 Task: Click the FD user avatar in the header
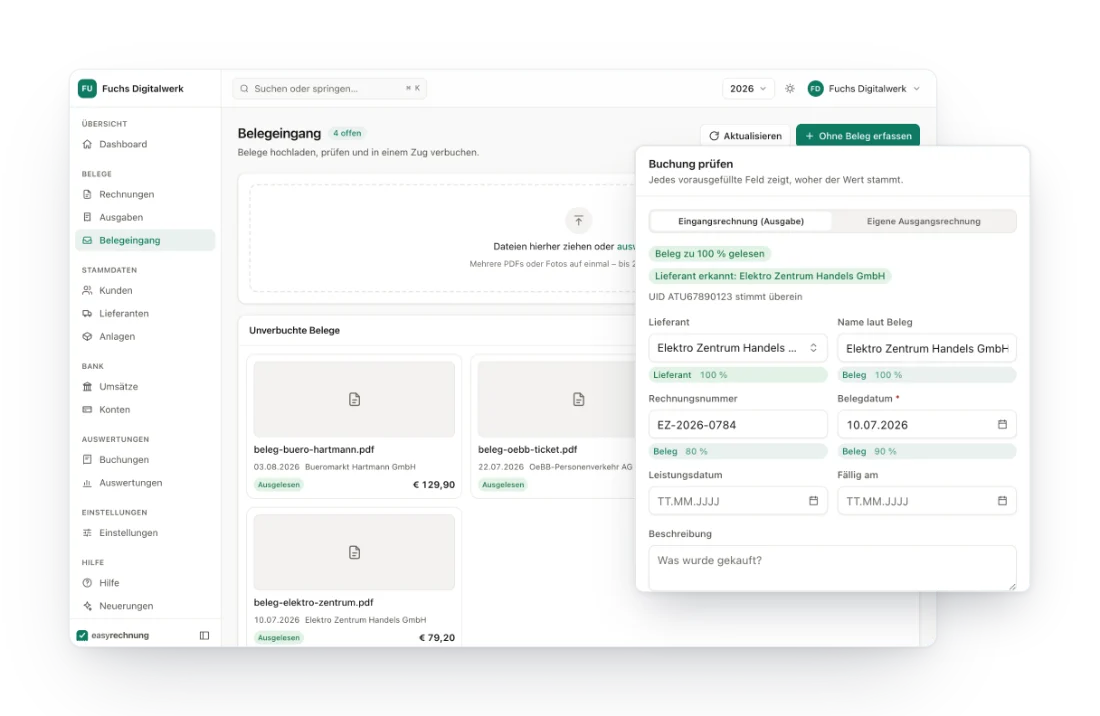(815, 88)
